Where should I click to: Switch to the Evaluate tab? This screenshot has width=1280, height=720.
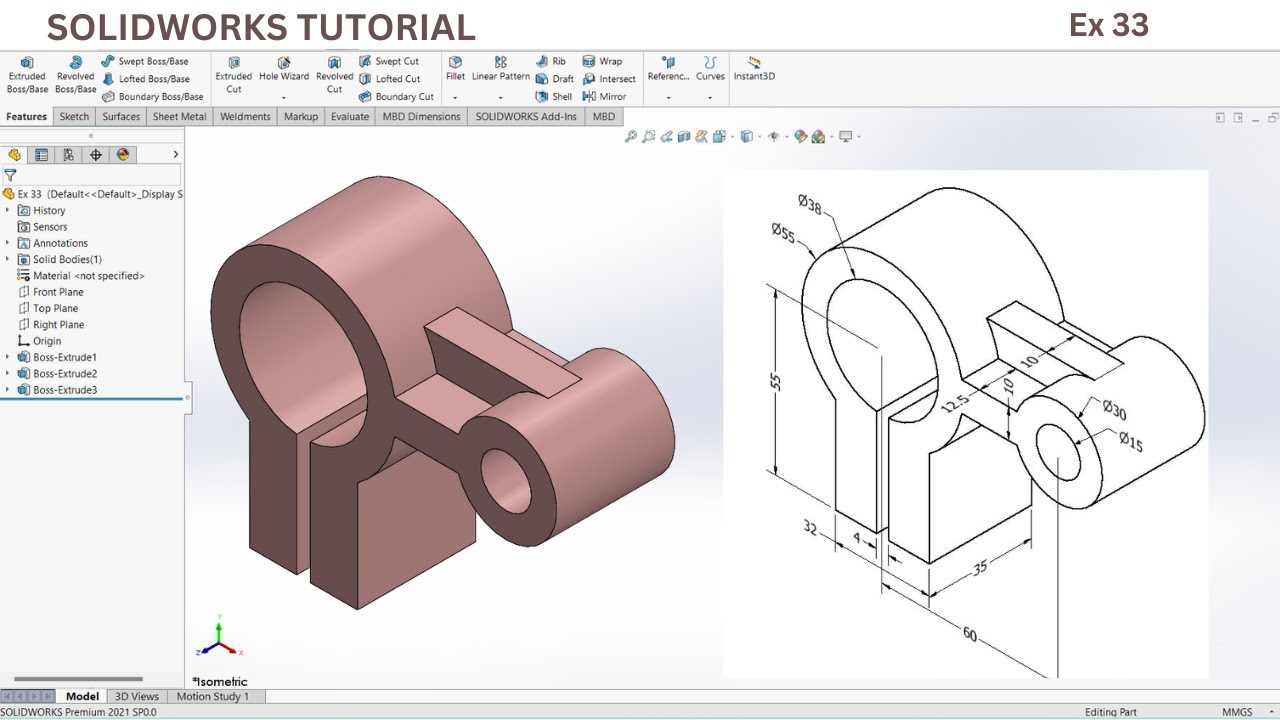point(350,117)
